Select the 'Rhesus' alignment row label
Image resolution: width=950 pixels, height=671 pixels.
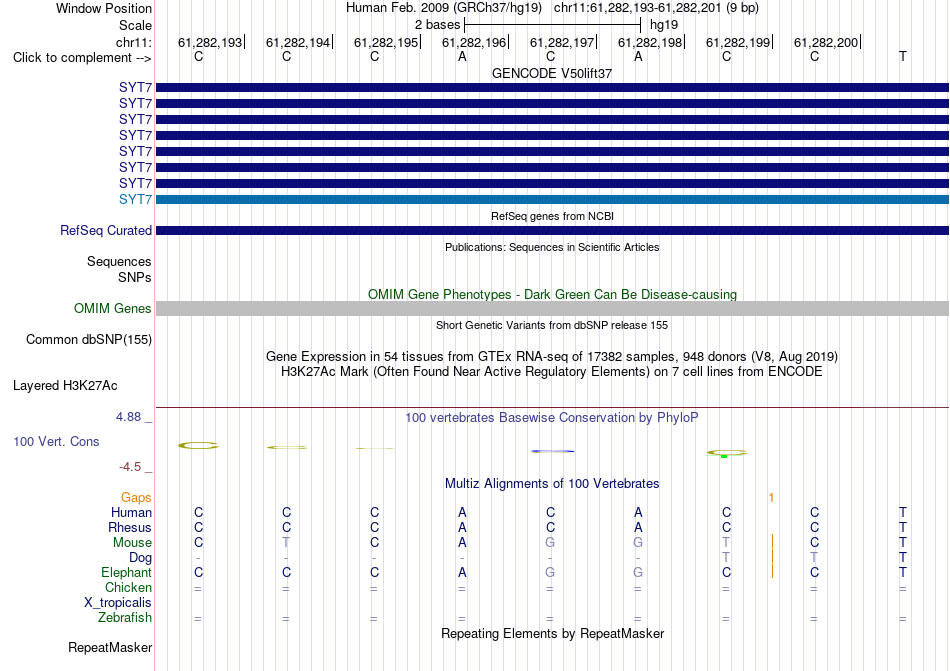(x=130, y=527)
